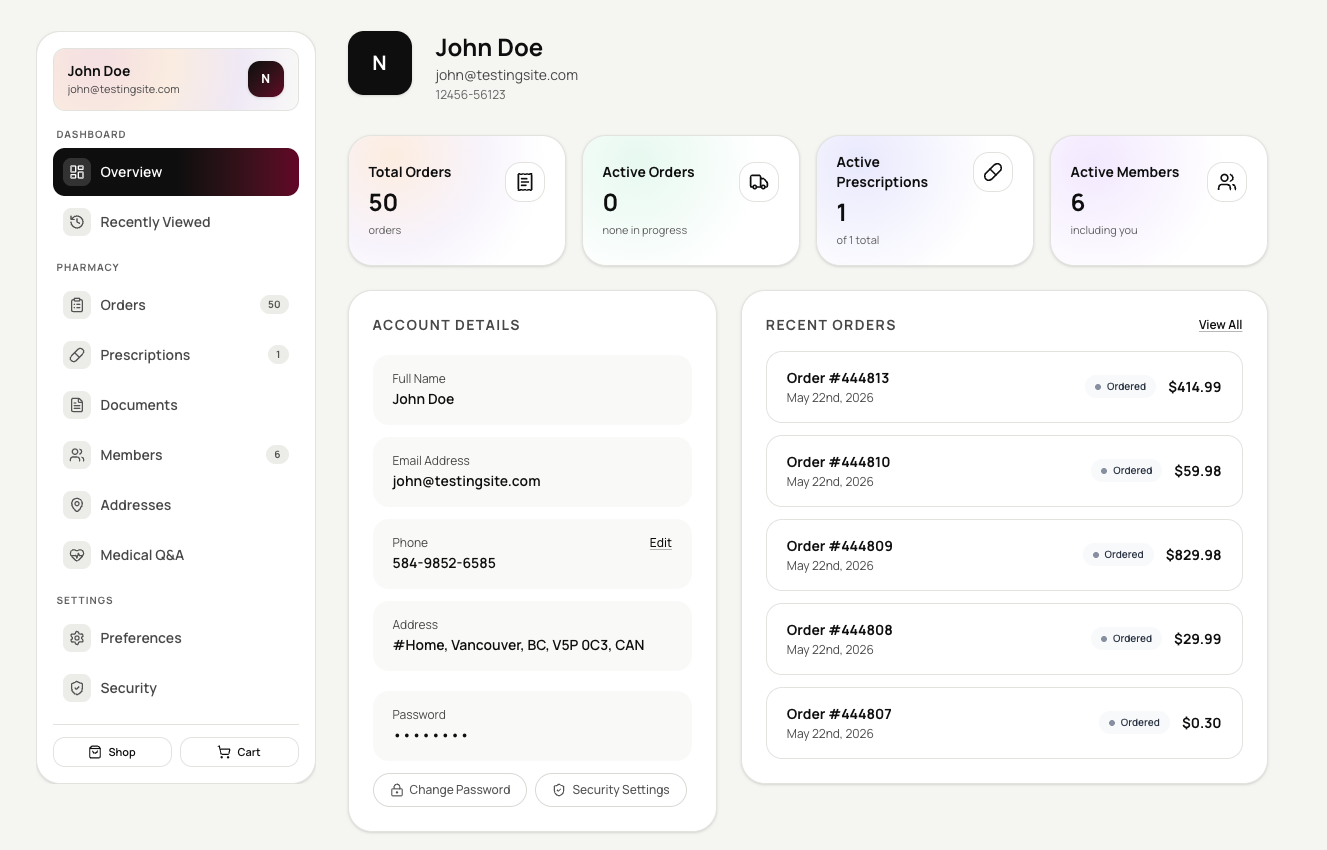Click the Security Settings button
The image size is (1327, 850).
pyautogui.click(x=611, y=790)
